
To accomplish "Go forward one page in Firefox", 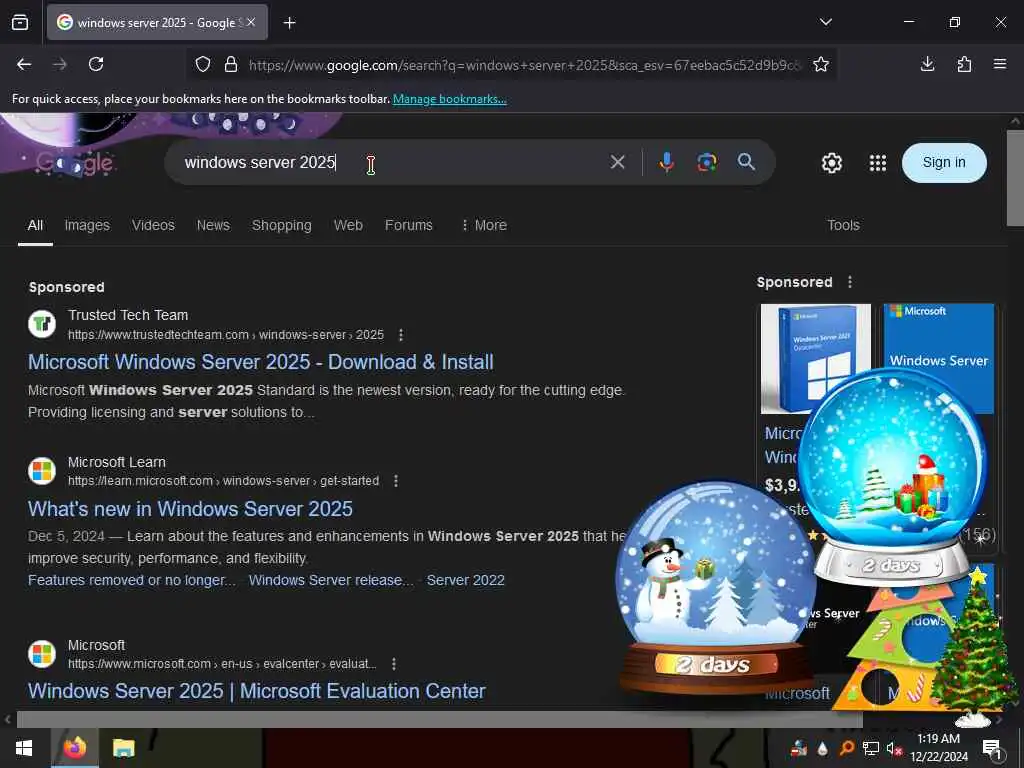I will coord(60,64).
